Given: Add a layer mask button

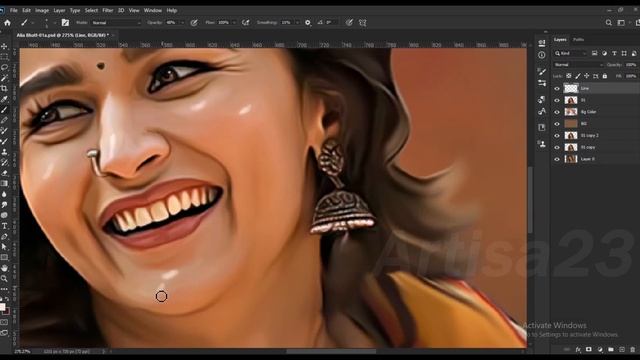Looking at the screenshot, I should [x=589, y=349].
